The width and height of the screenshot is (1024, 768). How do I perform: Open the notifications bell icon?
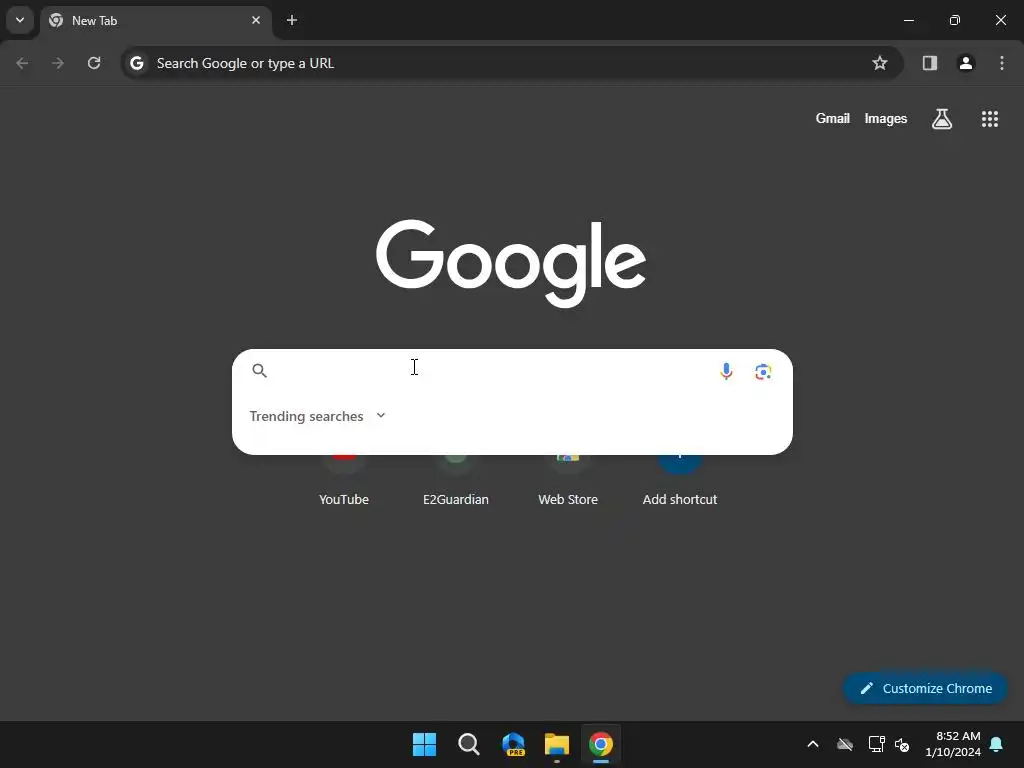coord(997,744)
